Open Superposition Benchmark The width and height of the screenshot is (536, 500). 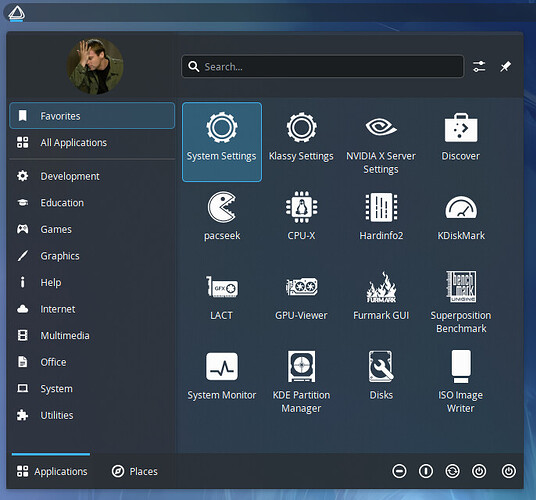(460, 302)
